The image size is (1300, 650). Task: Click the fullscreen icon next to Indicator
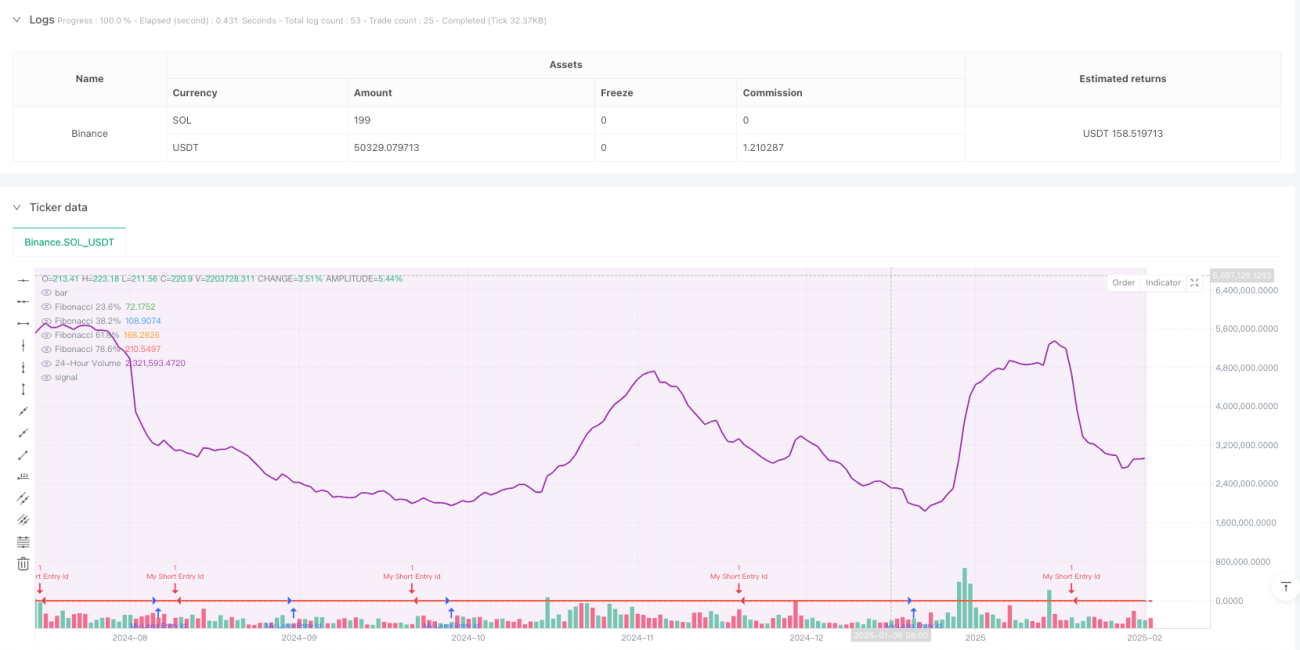point(1194,283)
